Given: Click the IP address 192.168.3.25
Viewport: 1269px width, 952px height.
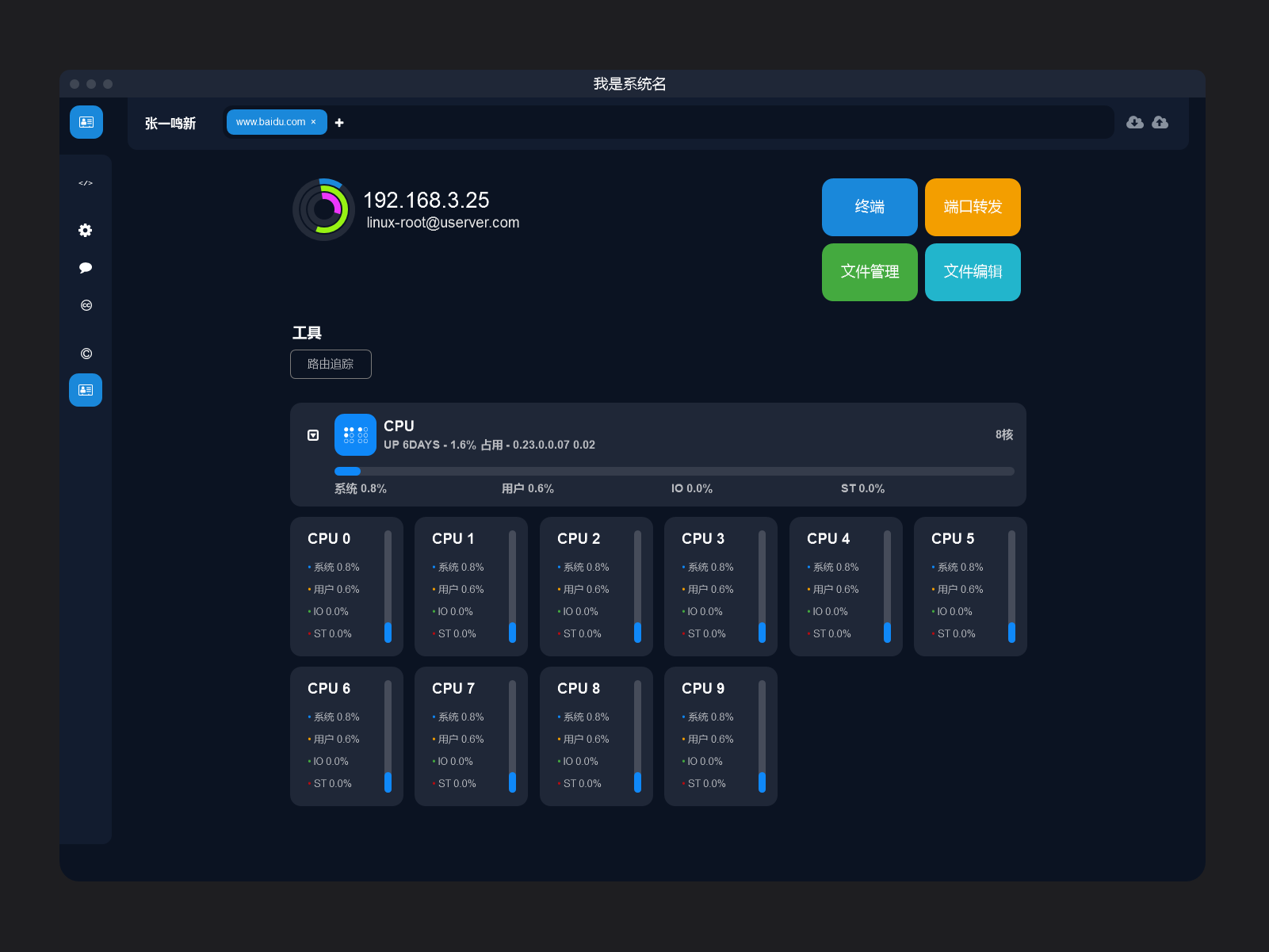Looking at the screenshot, I should (426, 200).
